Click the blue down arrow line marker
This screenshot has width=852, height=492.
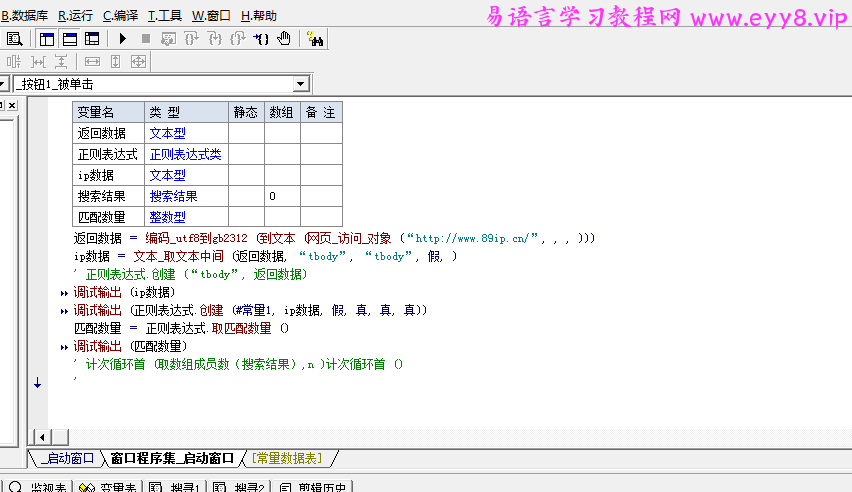point(37,383)
